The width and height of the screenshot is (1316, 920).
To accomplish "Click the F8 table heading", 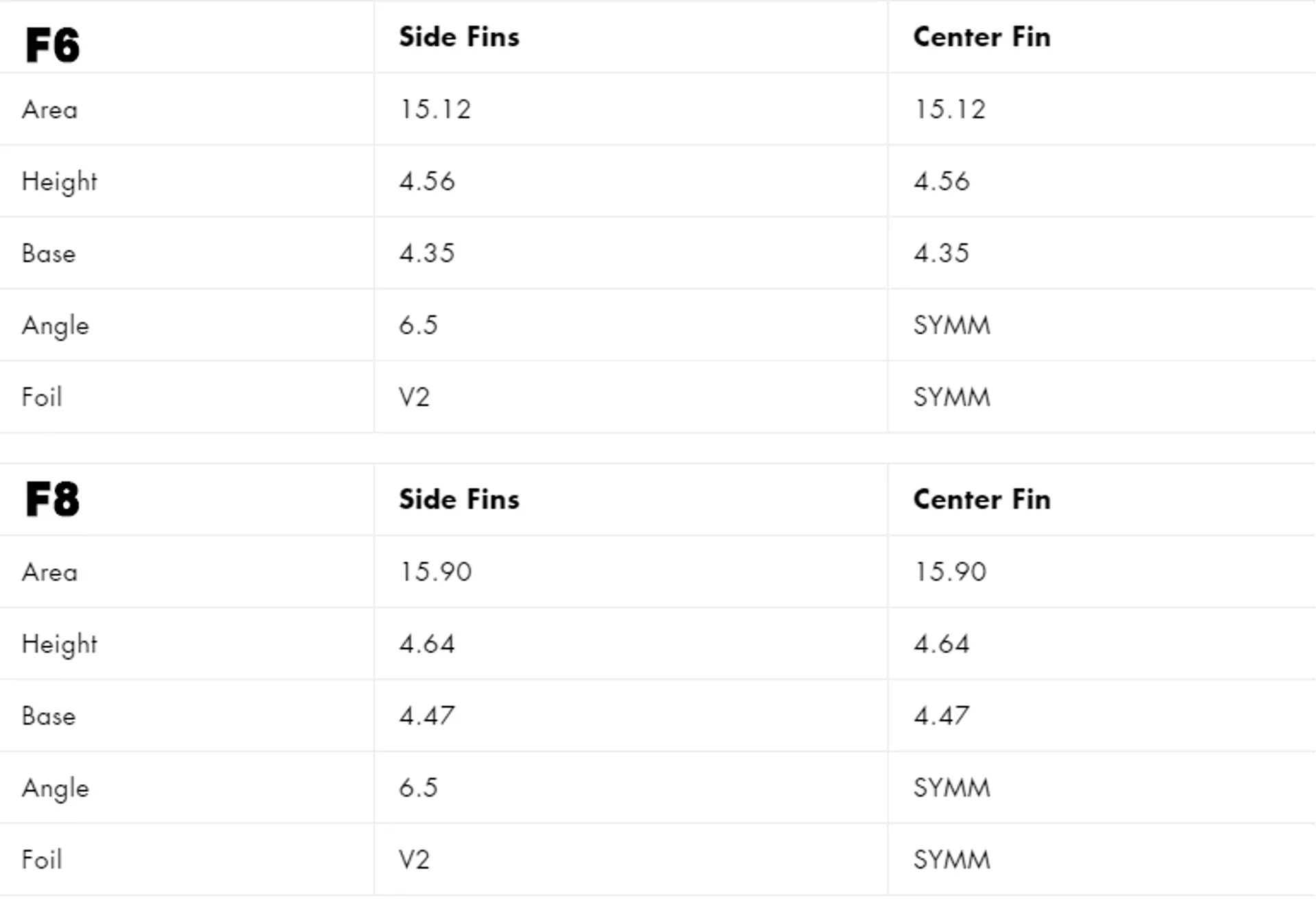I will [53, 498].
